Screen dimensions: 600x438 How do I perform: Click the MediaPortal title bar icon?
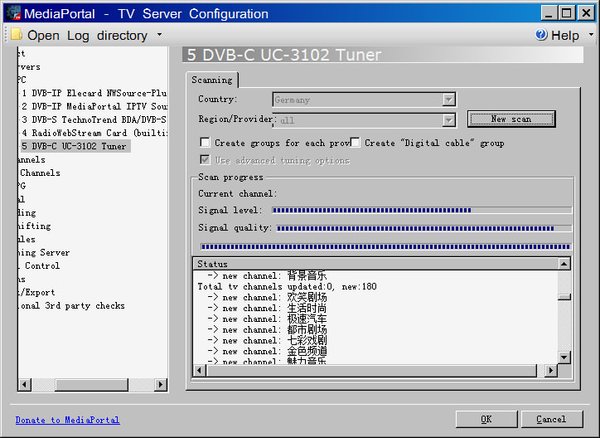point(13,13)
